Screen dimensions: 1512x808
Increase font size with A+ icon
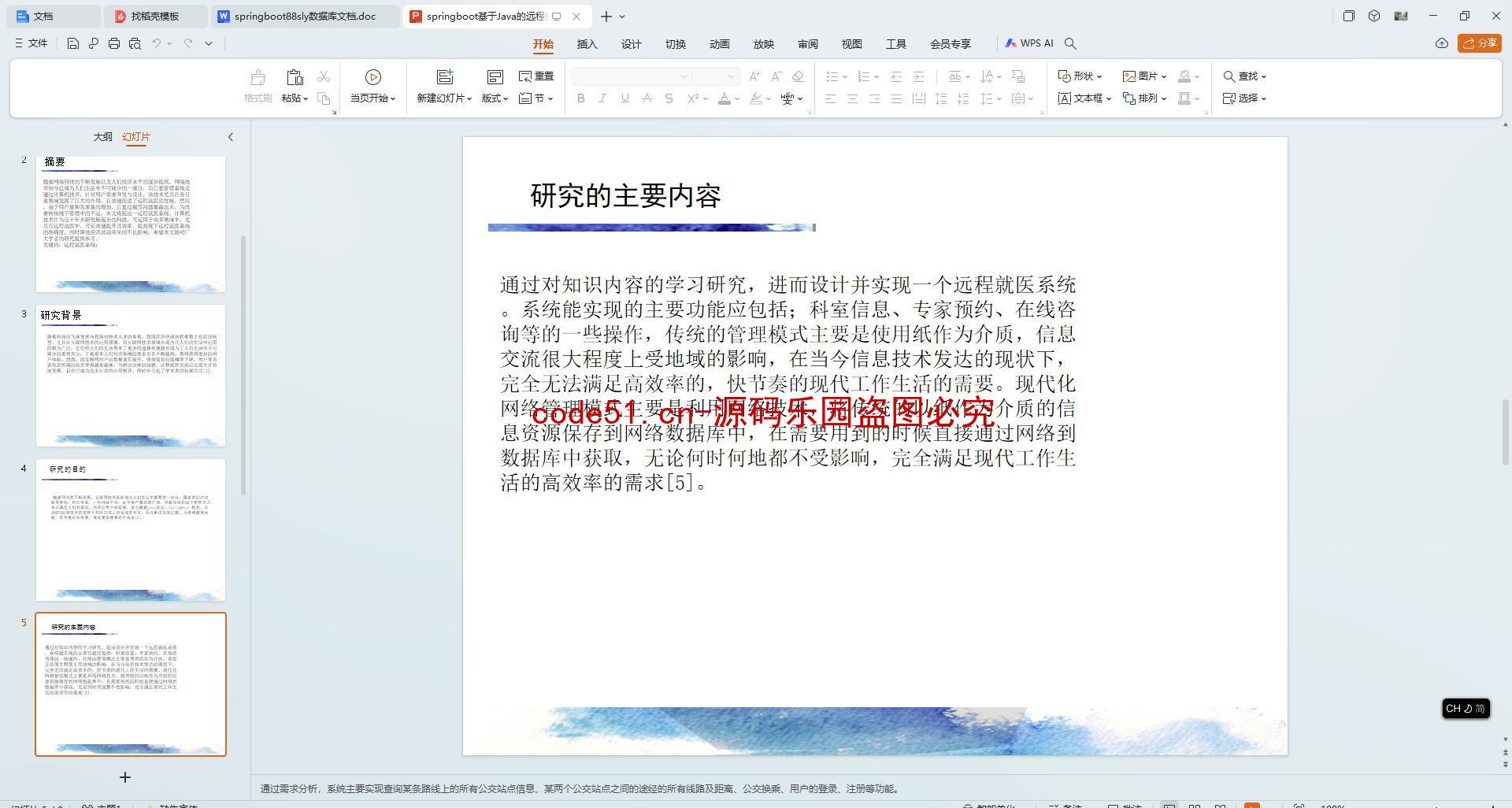(x=754, y=76)
